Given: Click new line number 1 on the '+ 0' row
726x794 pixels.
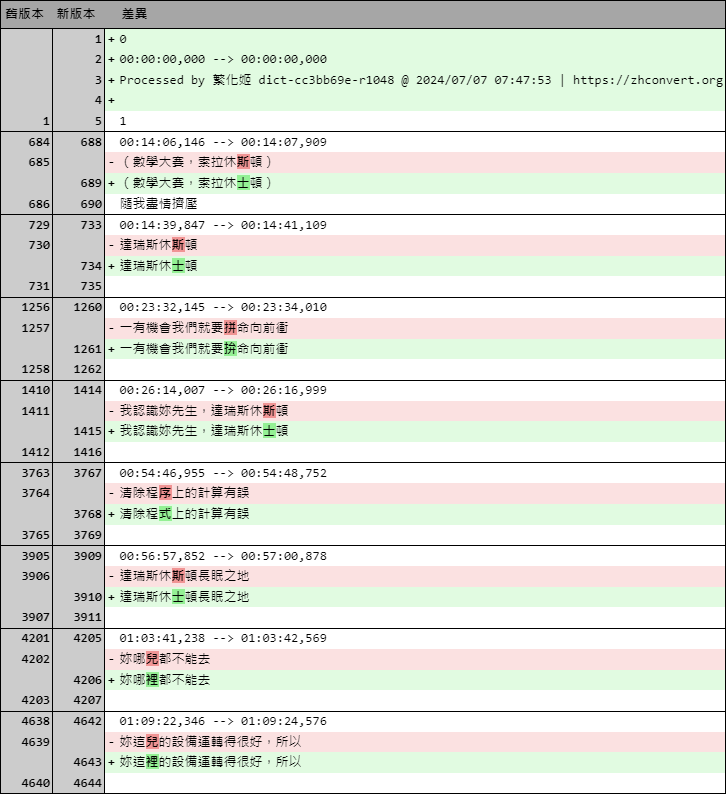Looking at the screenshot, I should (x=98, y=39).
